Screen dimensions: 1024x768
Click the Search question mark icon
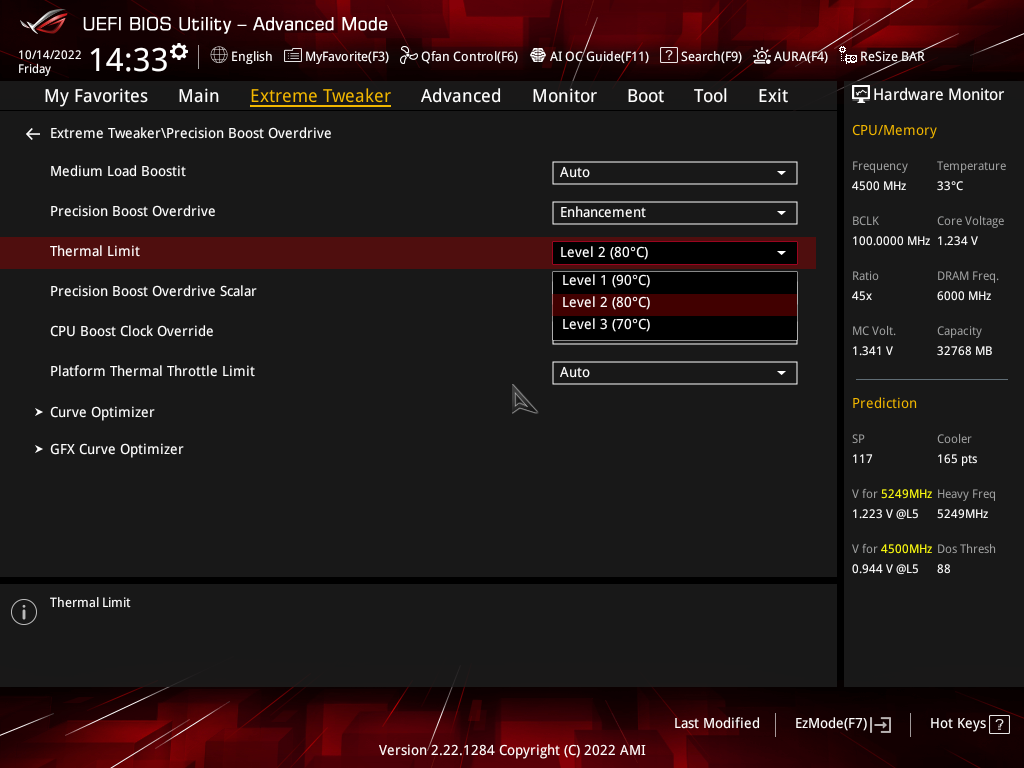tap(668, 56)
